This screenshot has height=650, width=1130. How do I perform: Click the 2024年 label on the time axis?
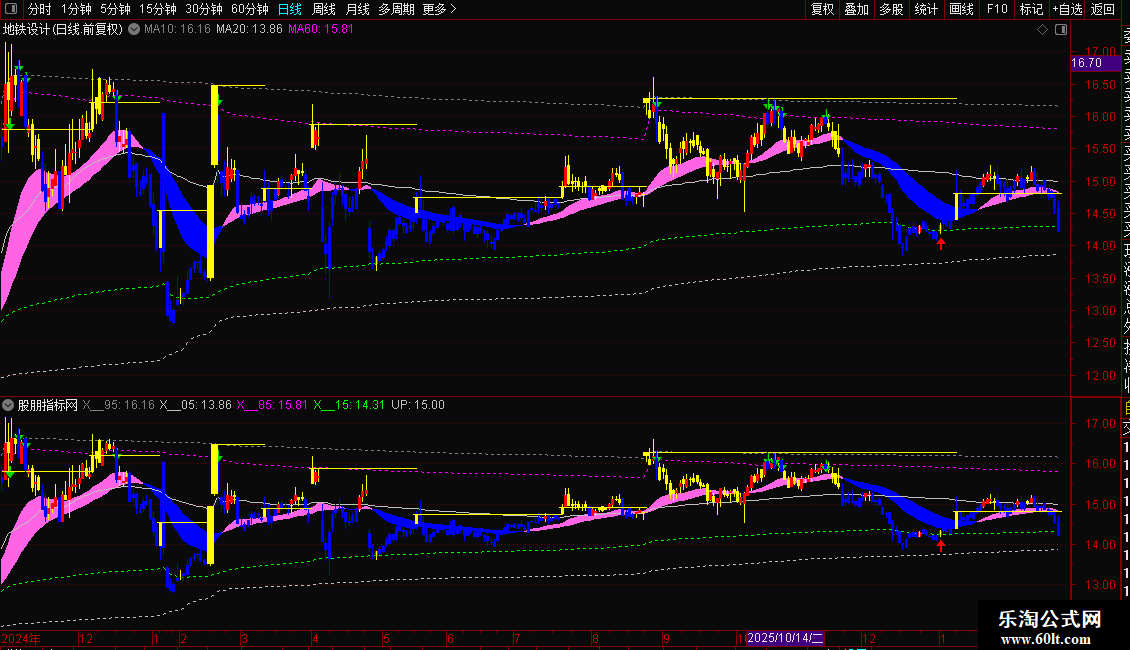click(21, 638)
